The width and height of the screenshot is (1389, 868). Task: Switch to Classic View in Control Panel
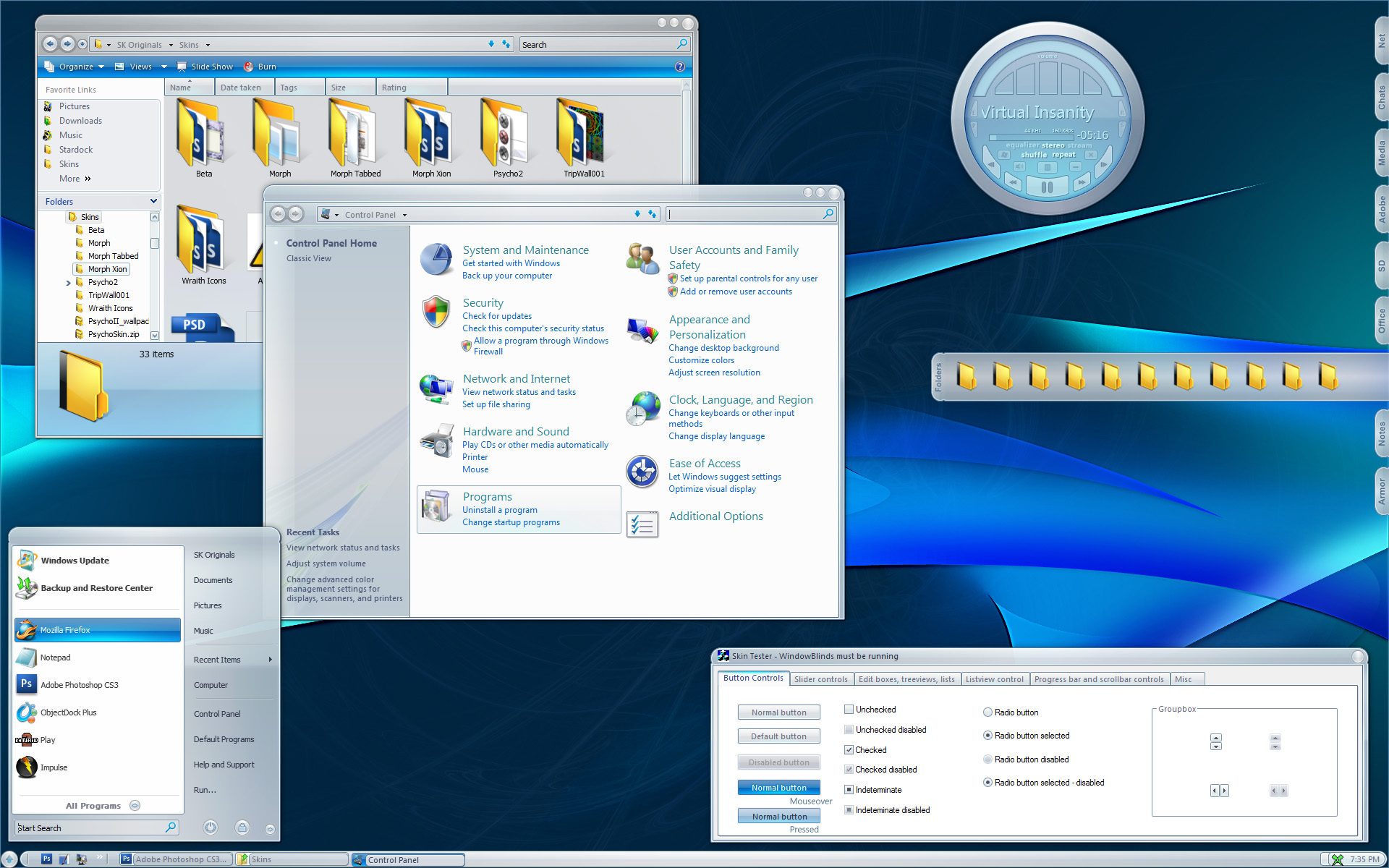click(x=308, y=258)
